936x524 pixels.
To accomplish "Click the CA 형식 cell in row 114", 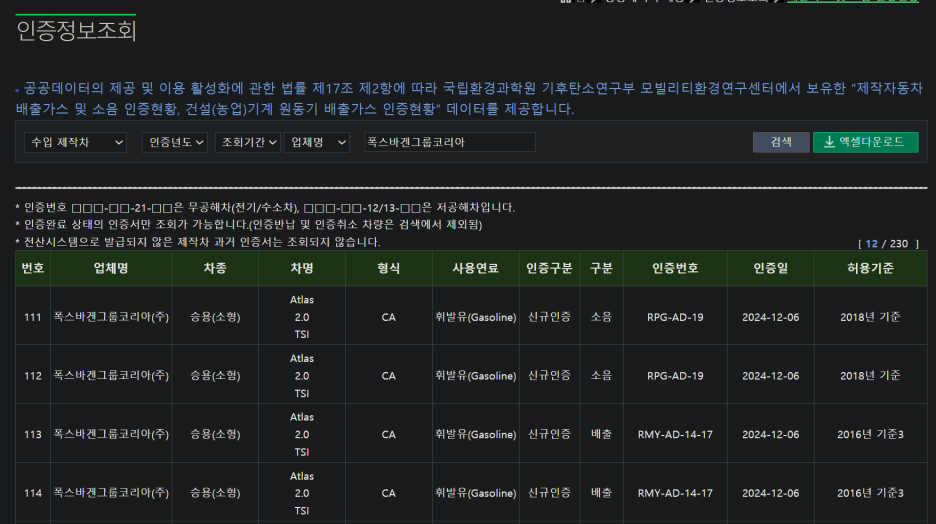I will [x=389, y=493].
